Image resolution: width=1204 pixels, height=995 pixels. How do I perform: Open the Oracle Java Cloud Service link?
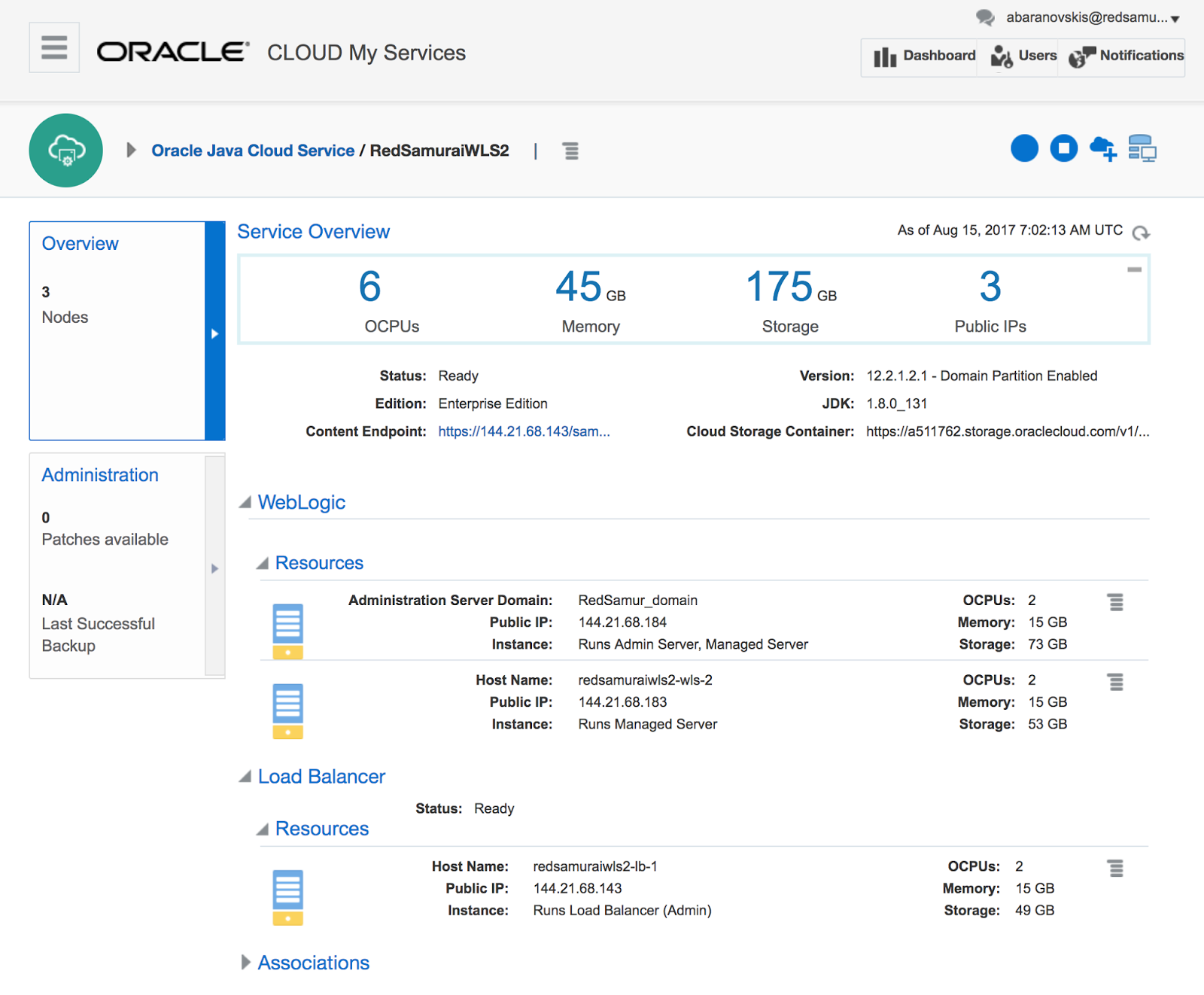253,150
